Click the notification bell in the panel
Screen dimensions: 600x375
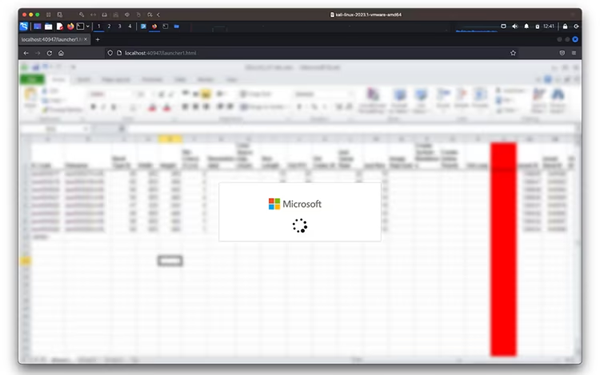point(526,26)
